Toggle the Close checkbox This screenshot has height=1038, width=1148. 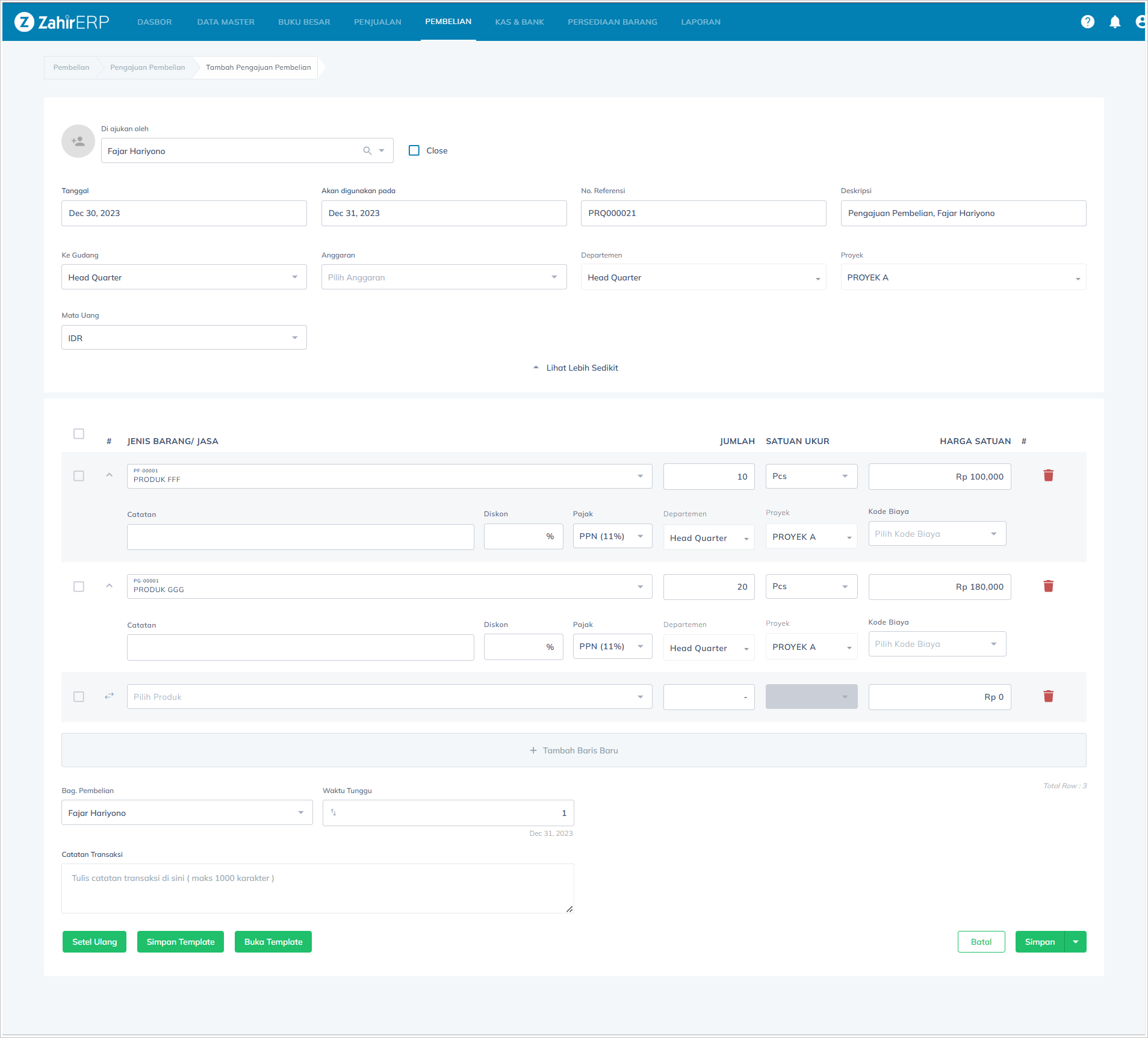point(414,150)
